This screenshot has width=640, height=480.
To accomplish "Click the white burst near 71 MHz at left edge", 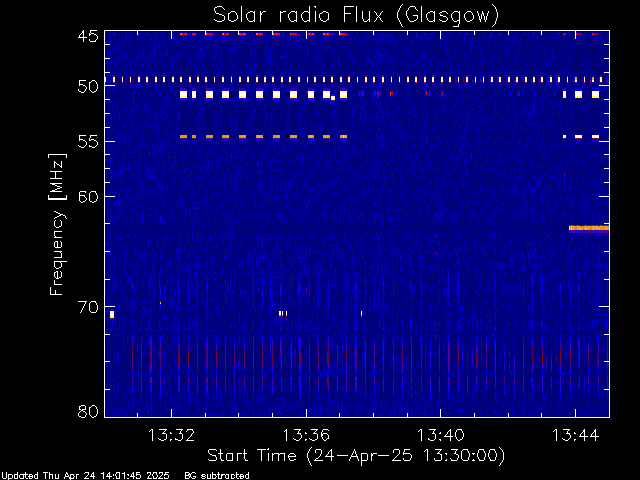I will pyautogui.click(x=112, y=314).
